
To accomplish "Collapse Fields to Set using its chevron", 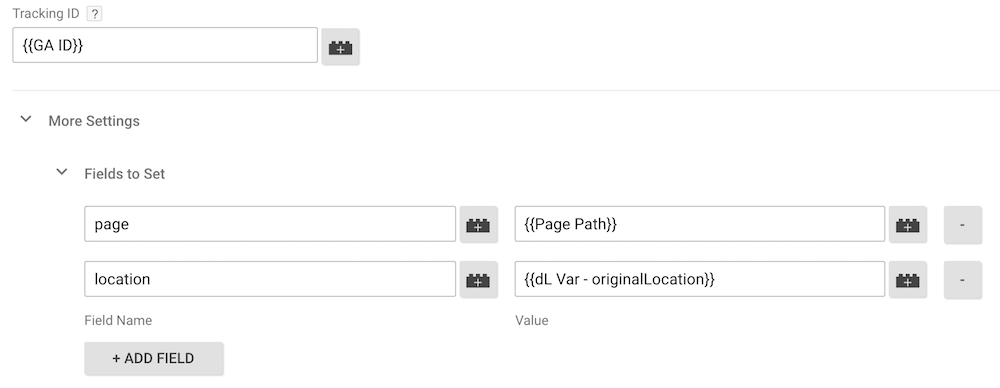I will point(62,172).
